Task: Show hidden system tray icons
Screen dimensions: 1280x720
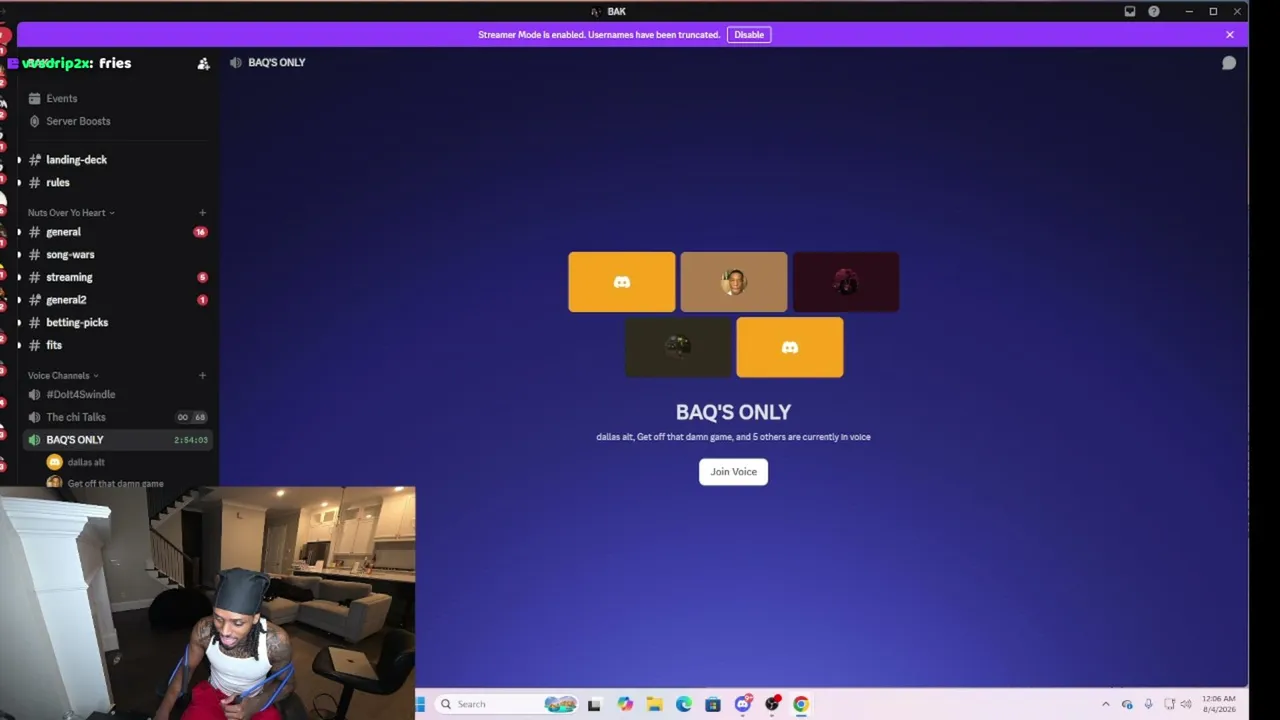Action: 1106,704
